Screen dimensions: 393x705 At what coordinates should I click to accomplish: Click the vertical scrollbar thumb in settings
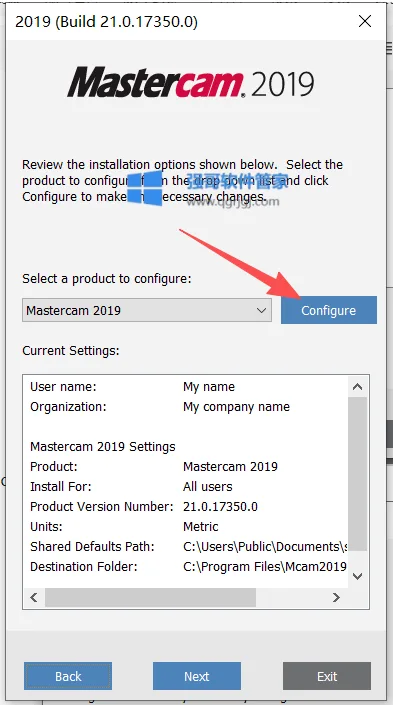click(x=357, y=474)
